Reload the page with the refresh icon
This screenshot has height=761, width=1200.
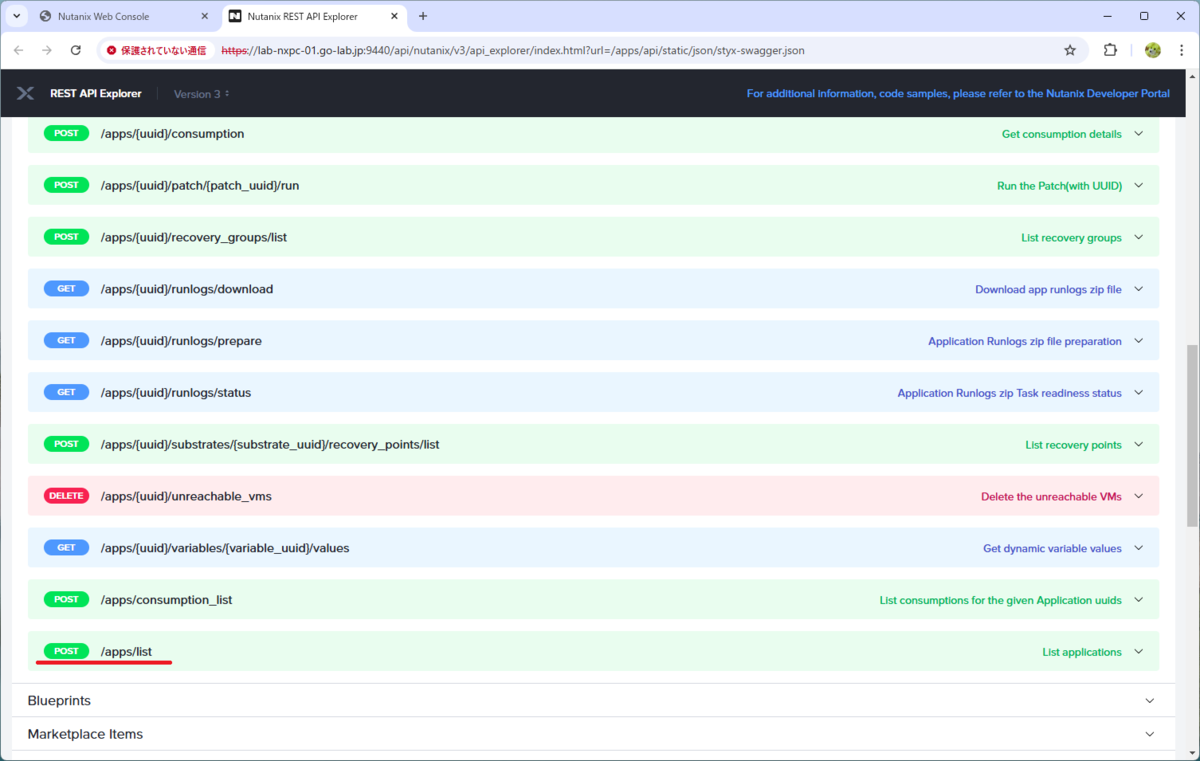(76, 50)
